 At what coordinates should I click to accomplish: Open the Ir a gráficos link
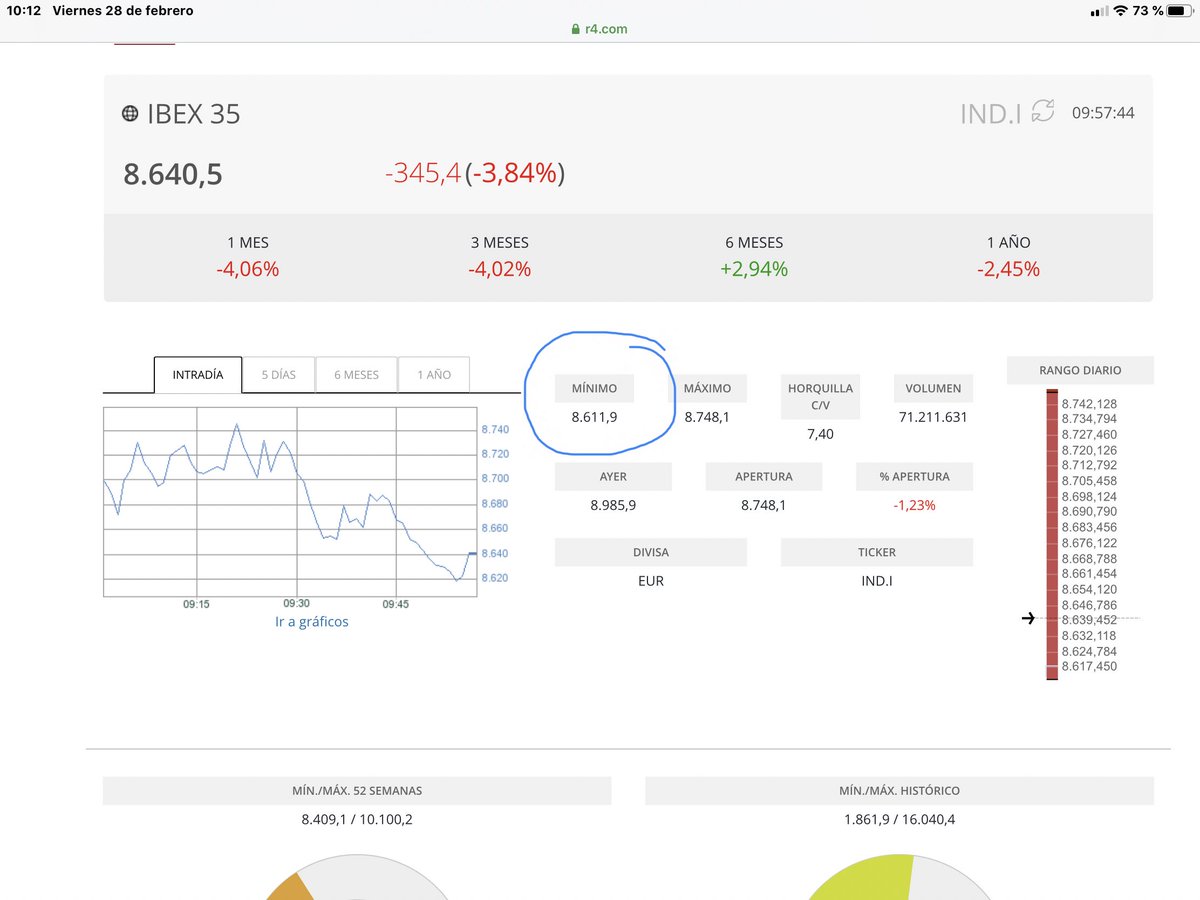tap(312, 622)
